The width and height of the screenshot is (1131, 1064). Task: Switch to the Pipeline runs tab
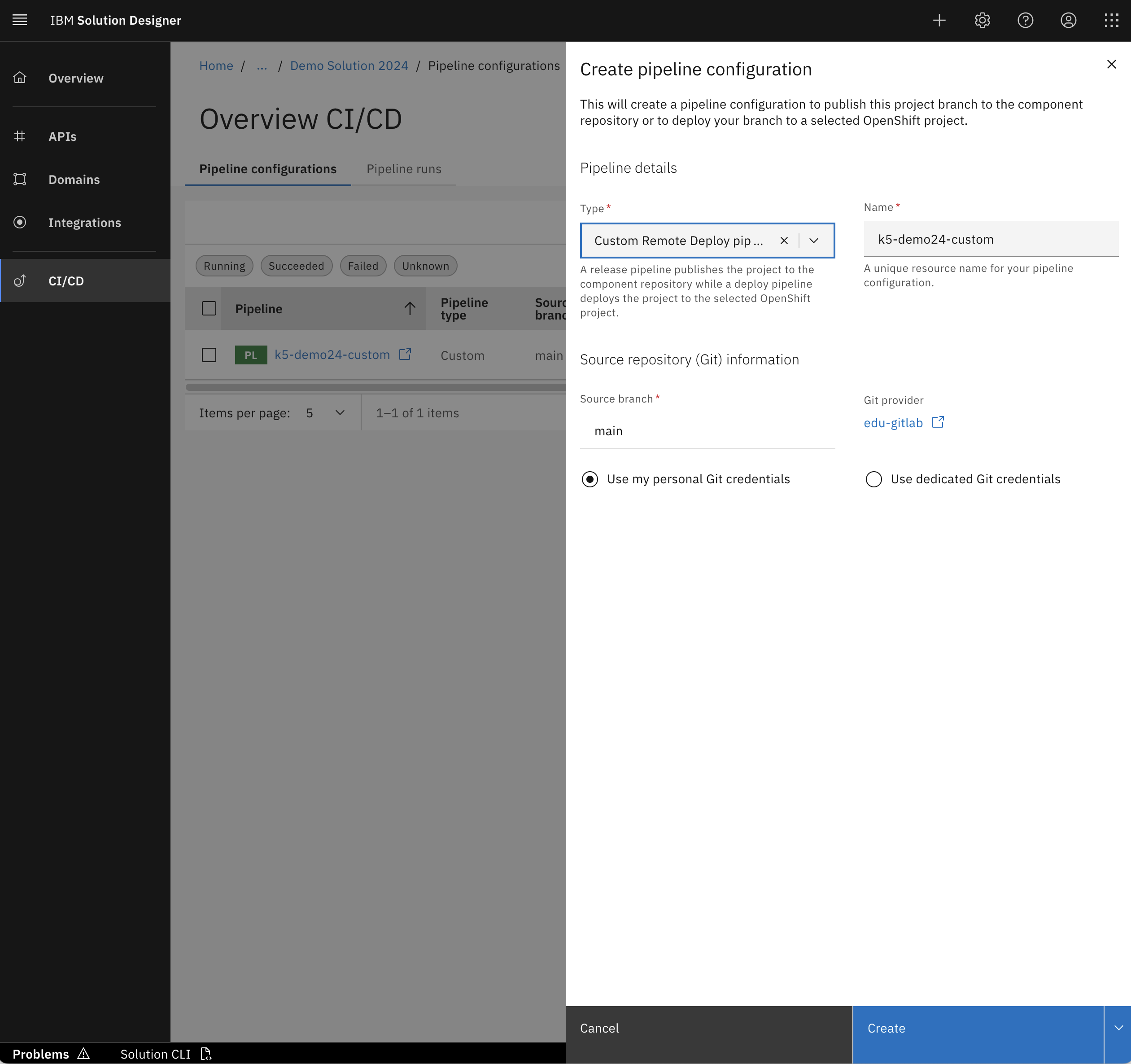404,168
